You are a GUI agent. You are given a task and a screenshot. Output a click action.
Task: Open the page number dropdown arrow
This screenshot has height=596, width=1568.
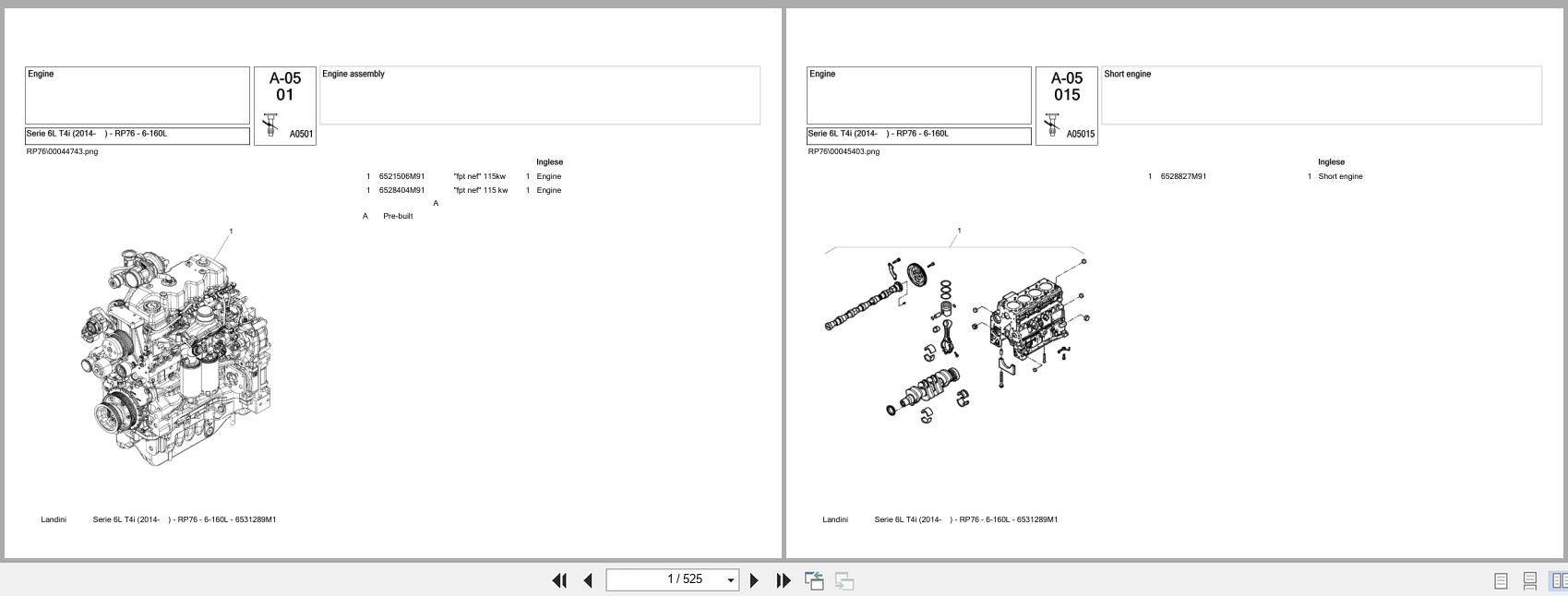click(x=731, y=580)
